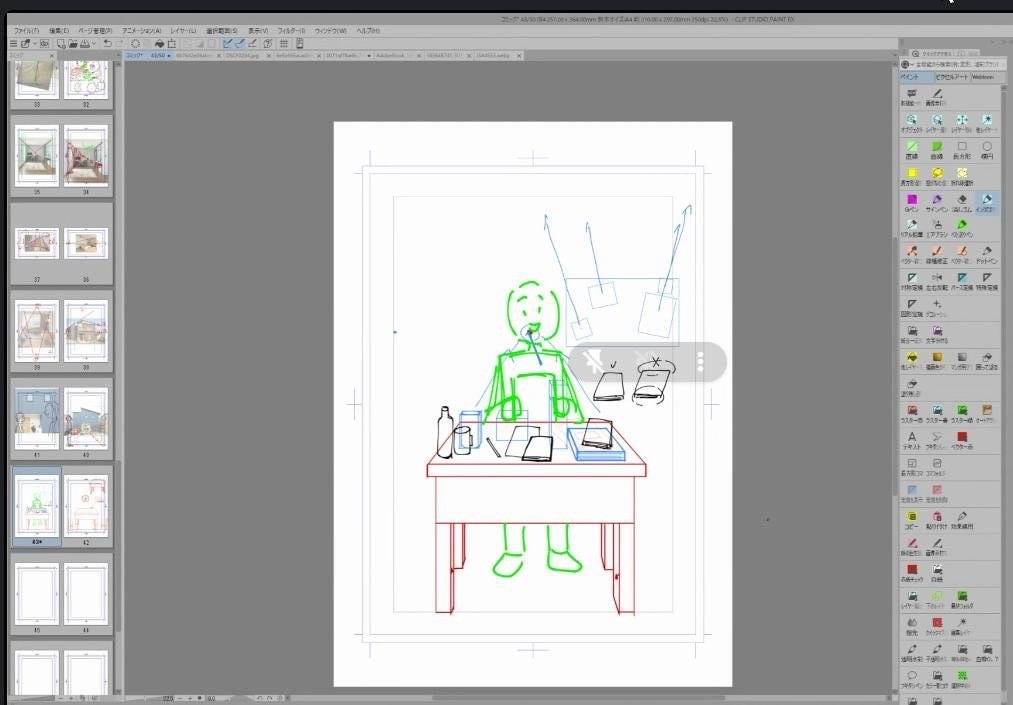The image size is (1013, 705).
Task: Toggle the grid display toolbar icon
Action: click(284, 44)
